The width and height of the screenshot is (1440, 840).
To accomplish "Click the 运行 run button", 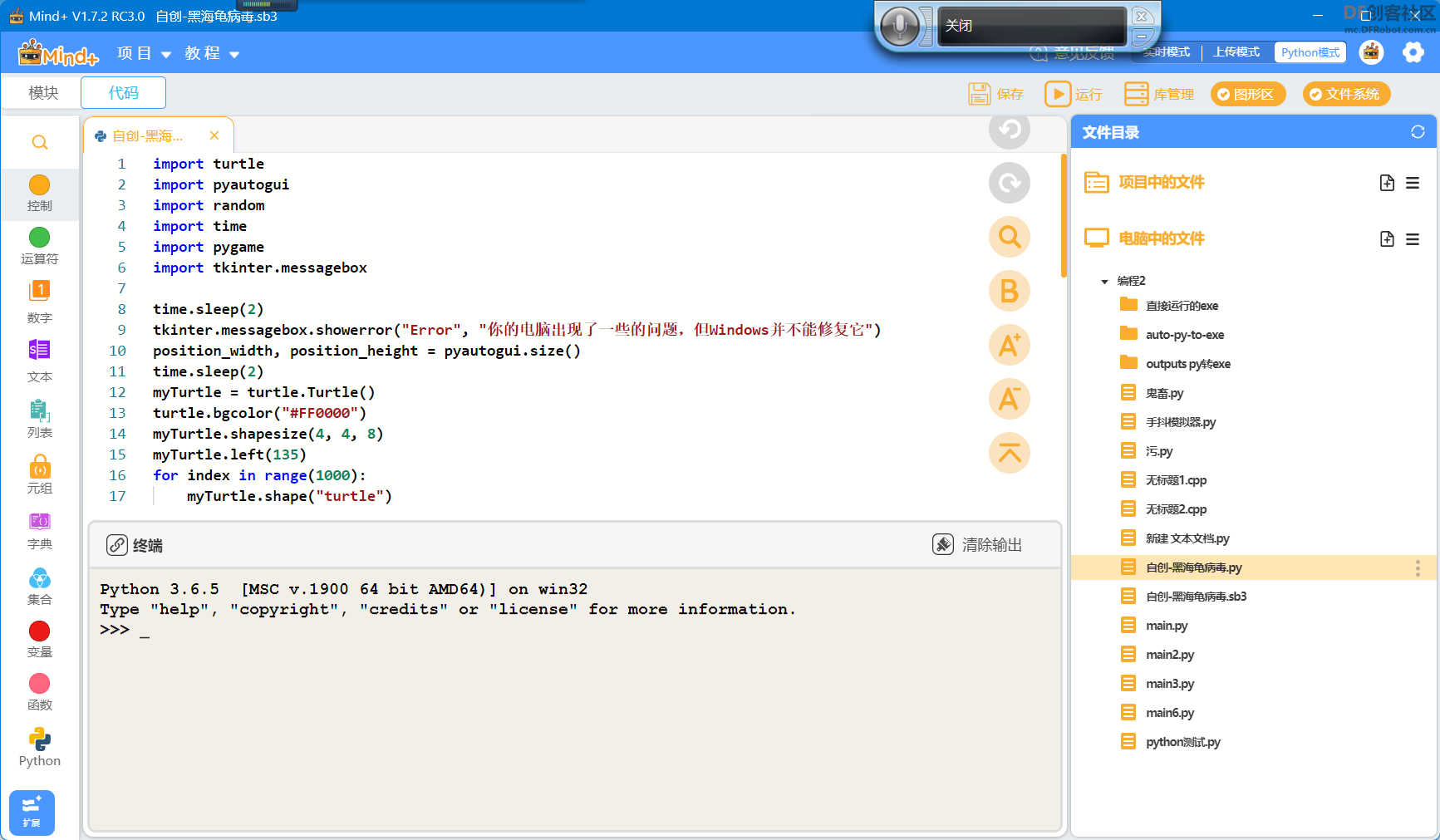I will [1074, 94].
